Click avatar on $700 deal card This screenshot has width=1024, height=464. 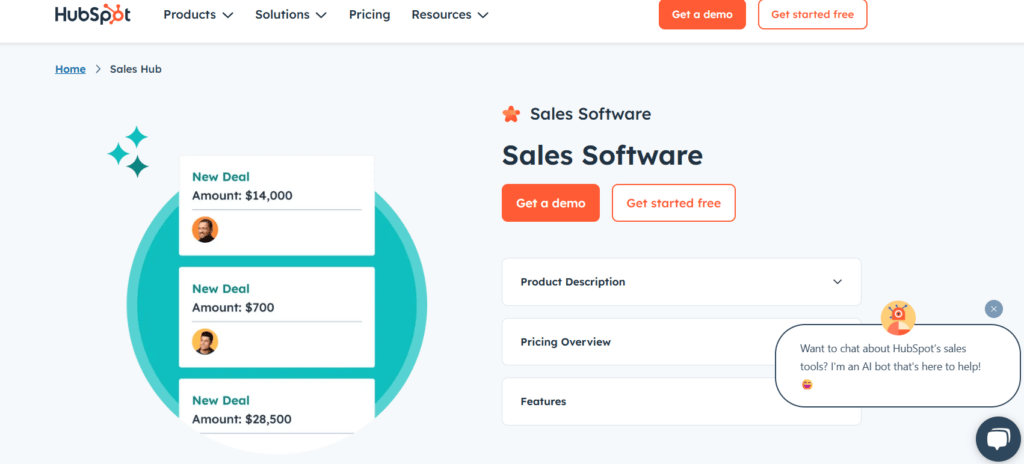[x=204, y=342]
